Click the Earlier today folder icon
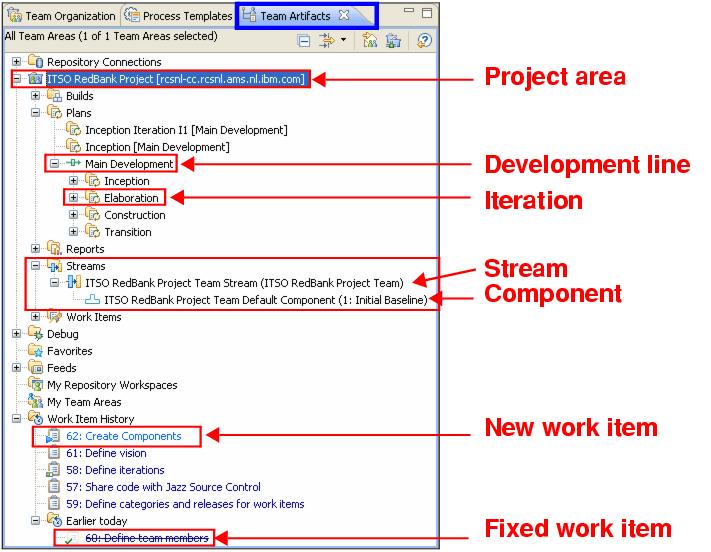The width and height of the screenshot is (711, 552). click(x=54, y=520)
